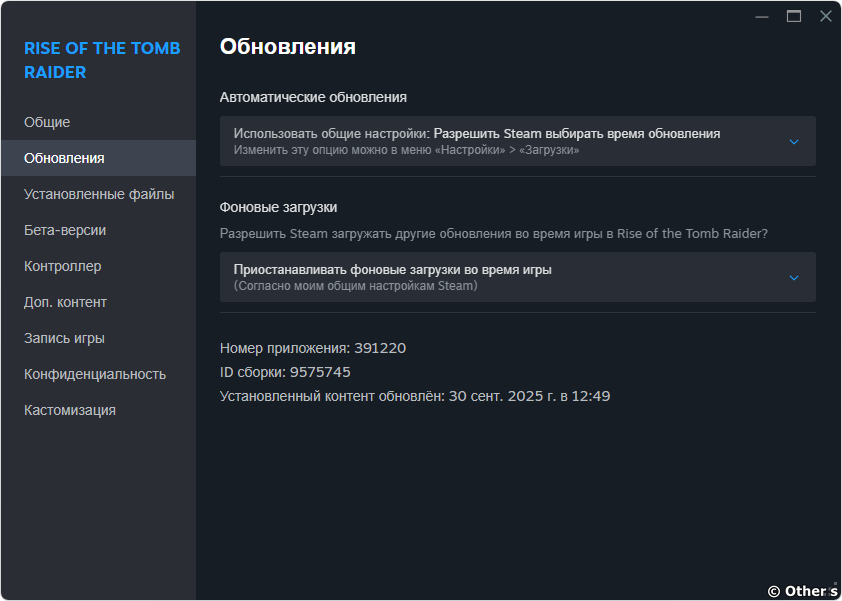Image resolution: width=842 pixels, height=601 pixels.
Task: Click the «Автоматические обновления» section label
Action: pyautogui.click(x=313, y=97)
